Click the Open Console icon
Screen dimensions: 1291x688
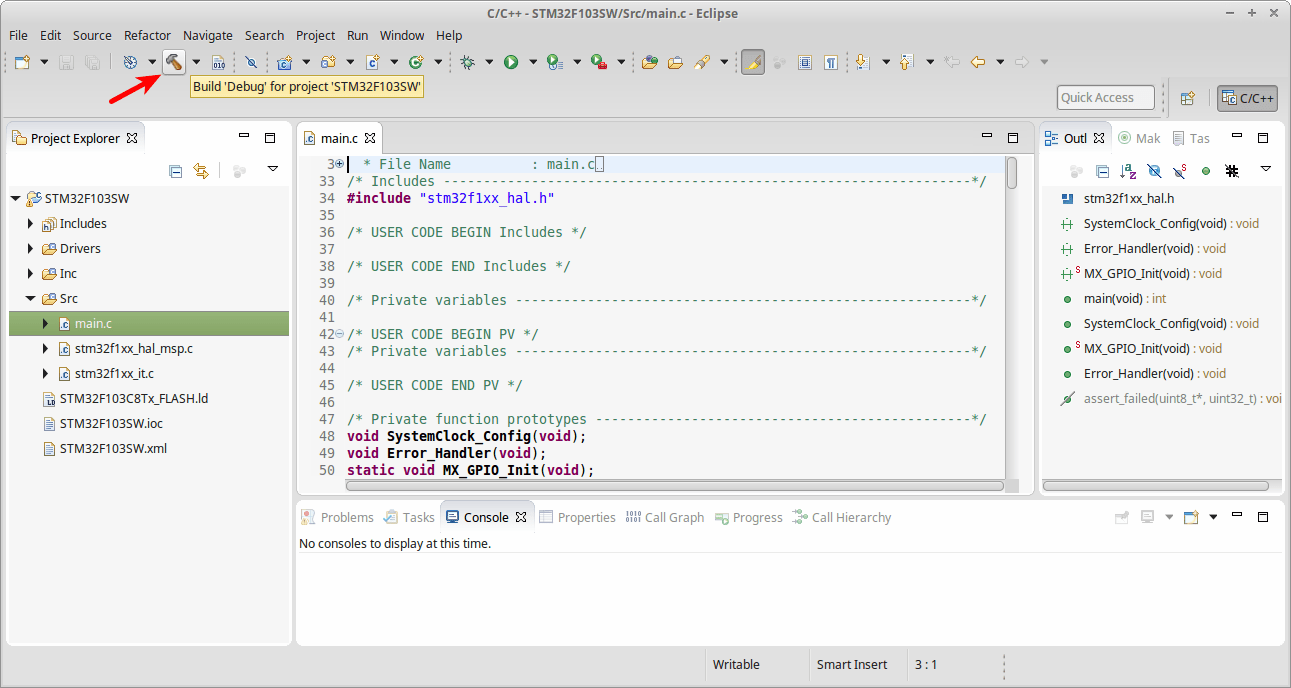click(x=1191, y=517)
